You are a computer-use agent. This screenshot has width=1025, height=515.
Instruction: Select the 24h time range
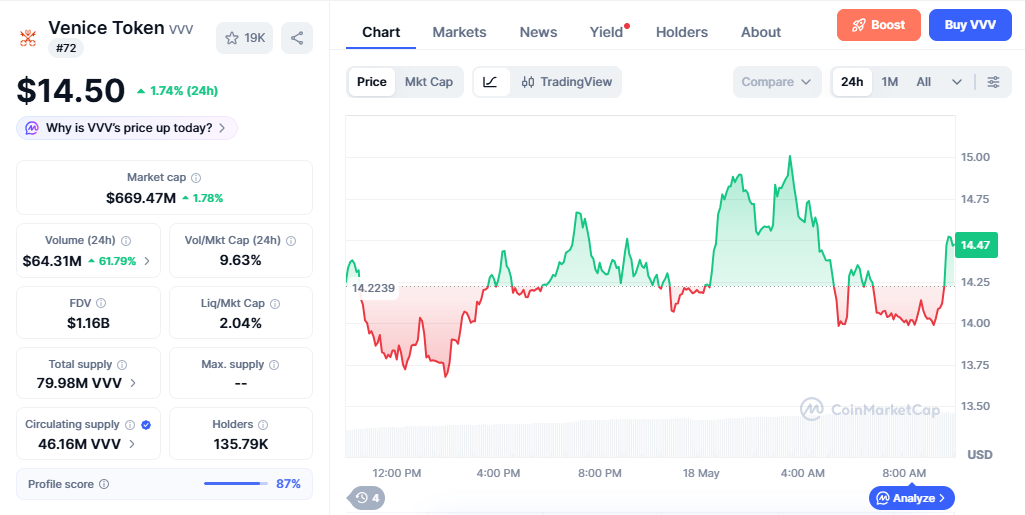(852, 82)
